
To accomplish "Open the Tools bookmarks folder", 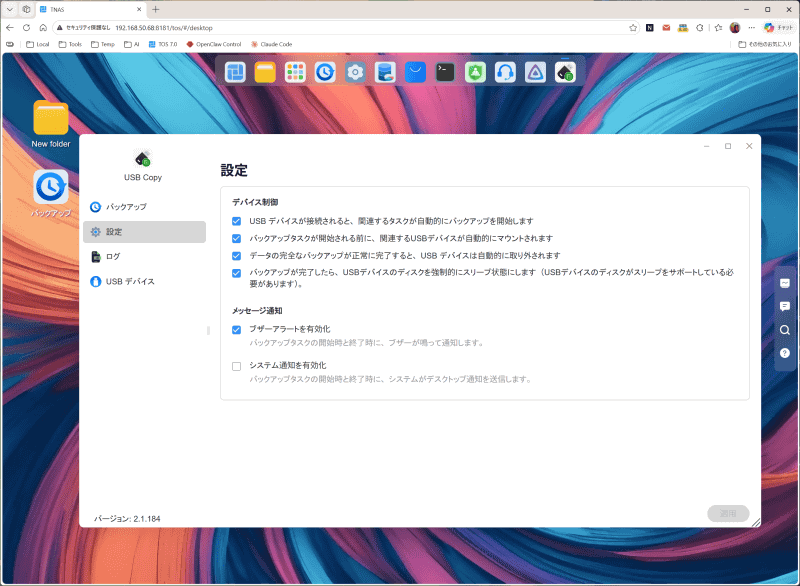I will point(70,44).
